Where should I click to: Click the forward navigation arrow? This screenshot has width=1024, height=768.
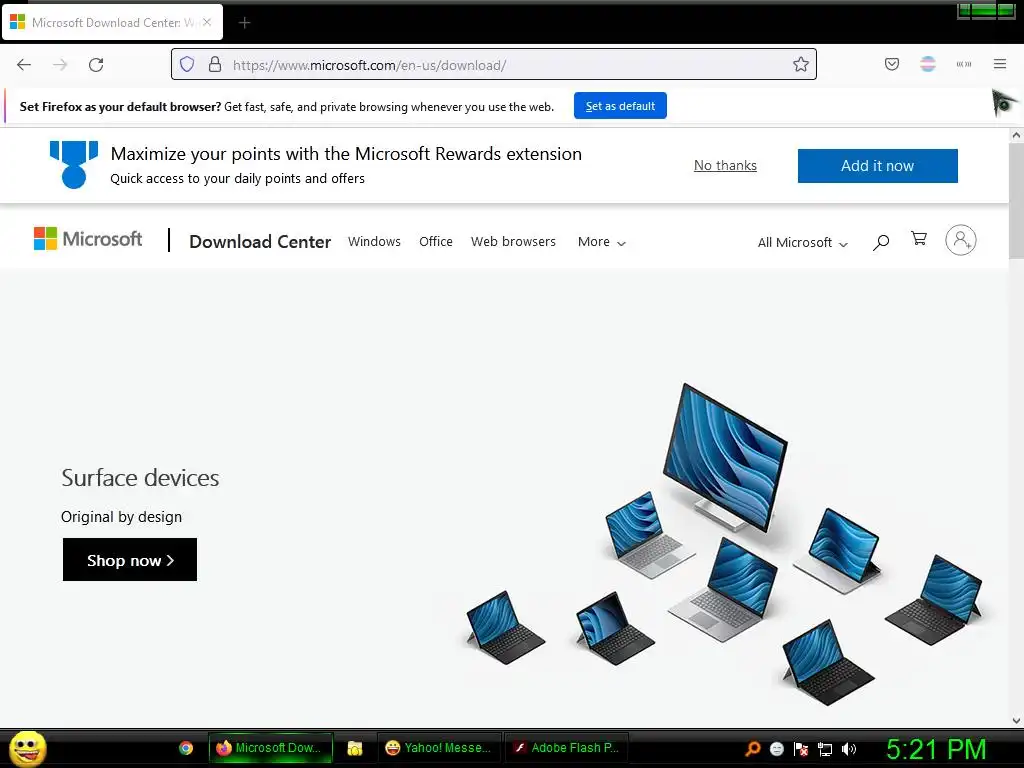point(60,65)
